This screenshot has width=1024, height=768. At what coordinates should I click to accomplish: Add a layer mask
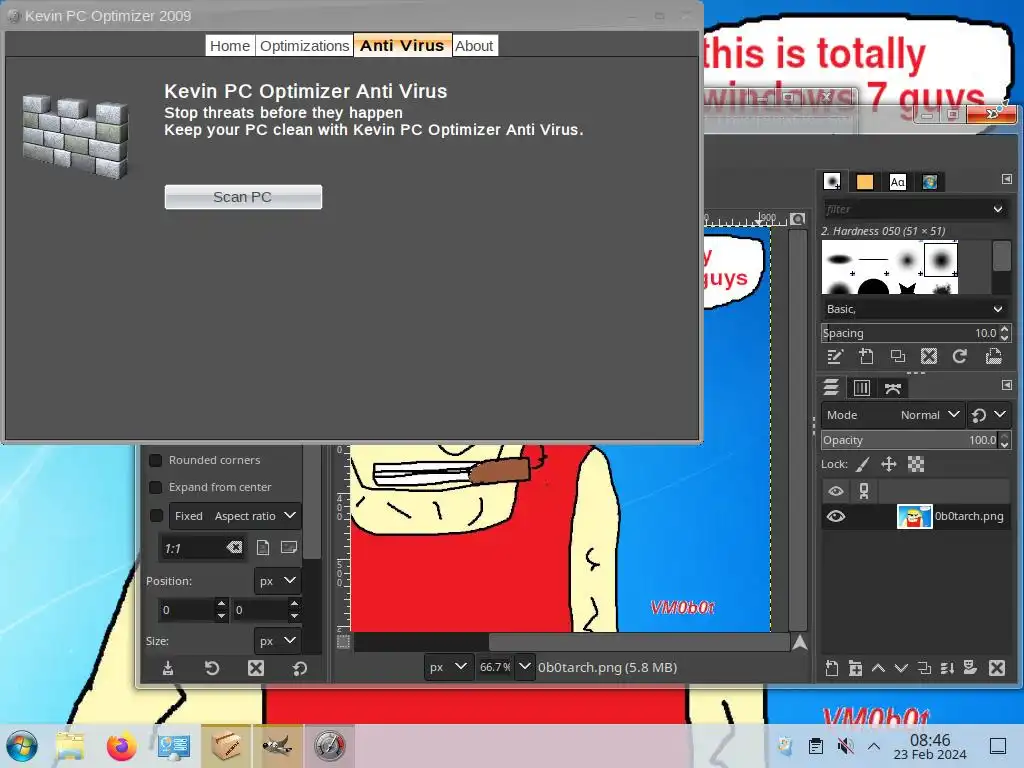(970, 667)
